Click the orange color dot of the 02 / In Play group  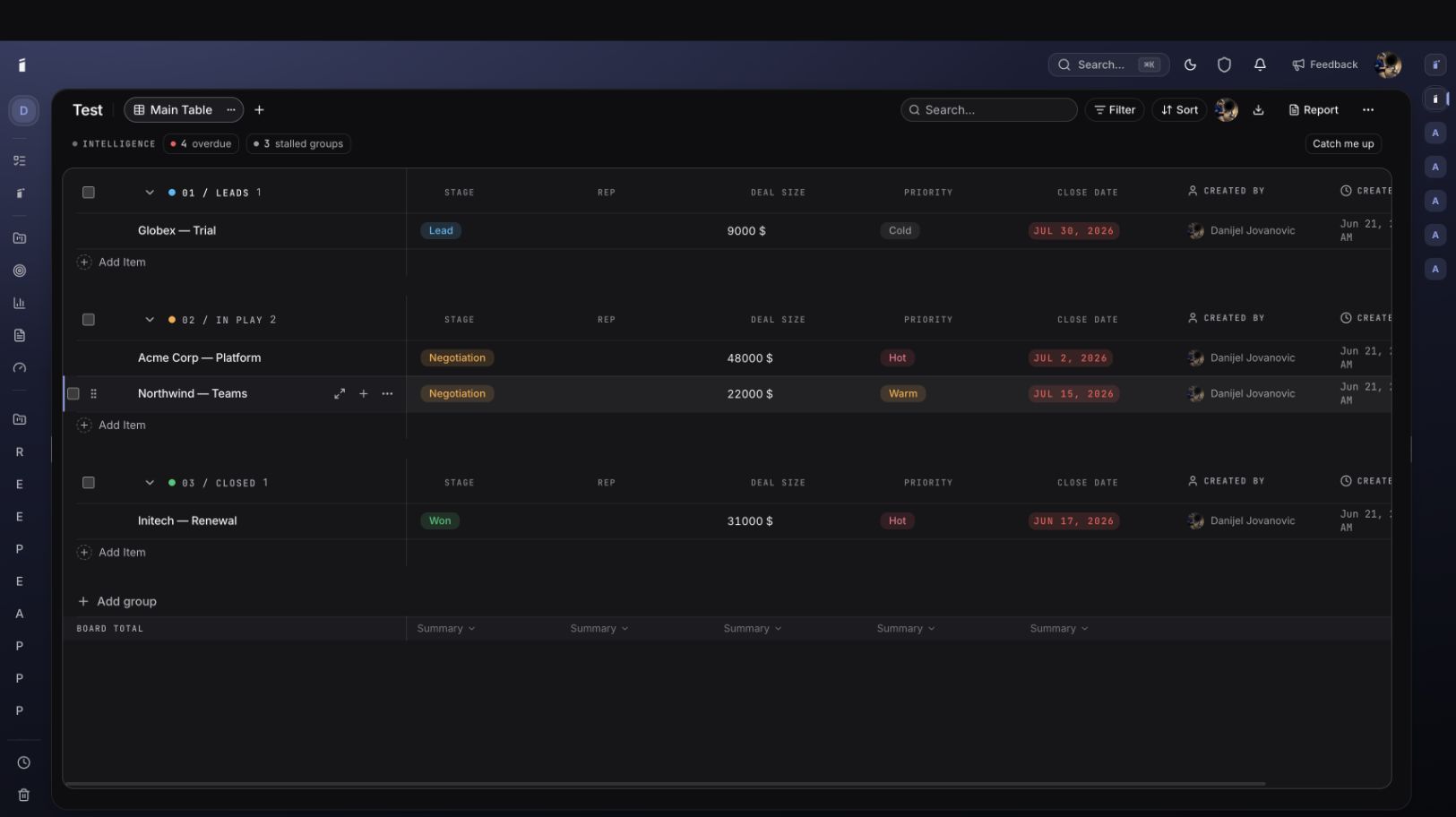coord(172,320)
